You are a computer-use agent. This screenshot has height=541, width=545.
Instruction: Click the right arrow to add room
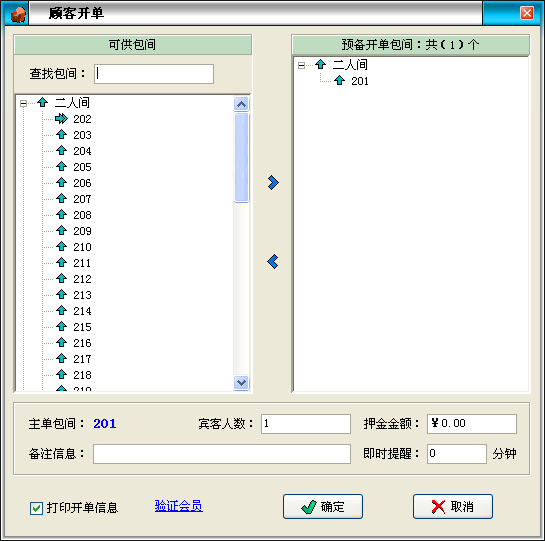point(273,183)
